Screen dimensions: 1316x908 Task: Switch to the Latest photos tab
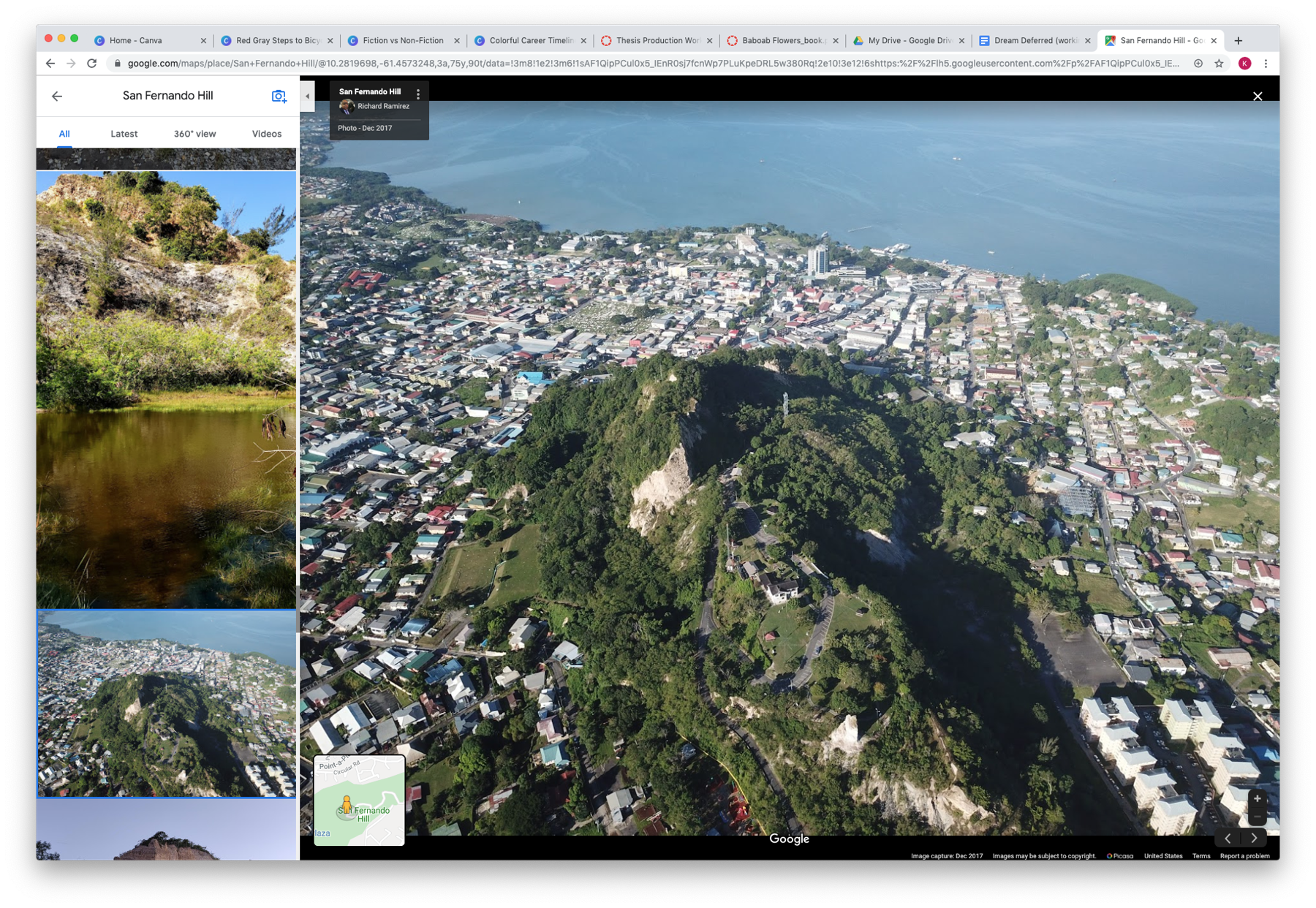124,134
